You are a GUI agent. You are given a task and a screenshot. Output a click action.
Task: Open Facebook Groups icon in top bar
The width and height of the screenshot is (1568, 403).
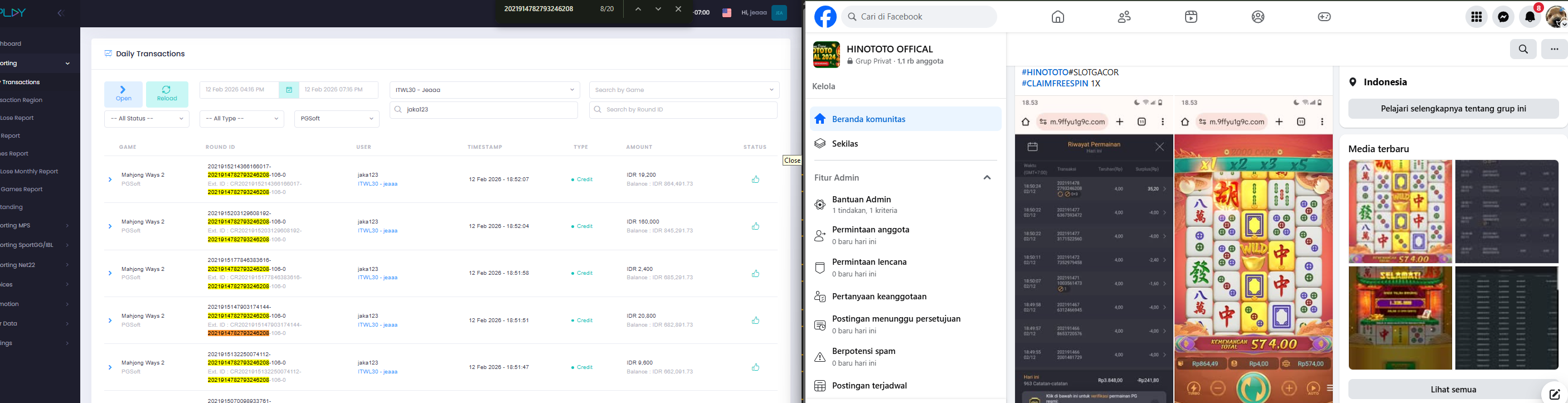click(1258, 17)
